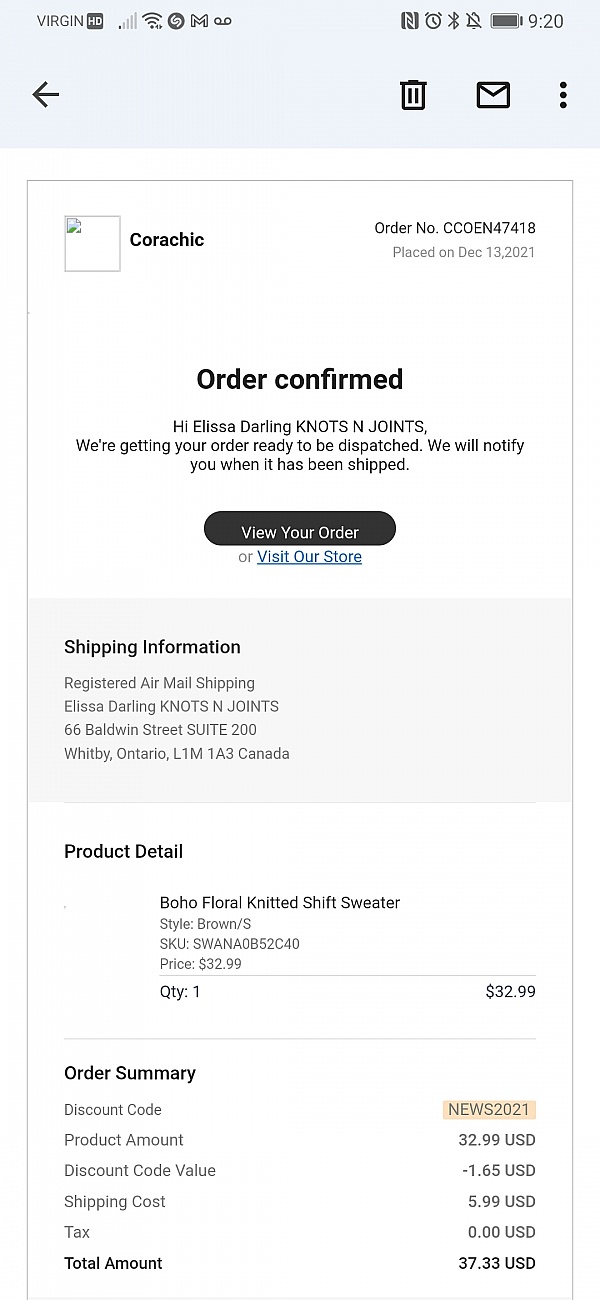600x1300 pixels.
Task: Select the Boho Floral Knitted Shift Sweater title
Action: (280, 902)
